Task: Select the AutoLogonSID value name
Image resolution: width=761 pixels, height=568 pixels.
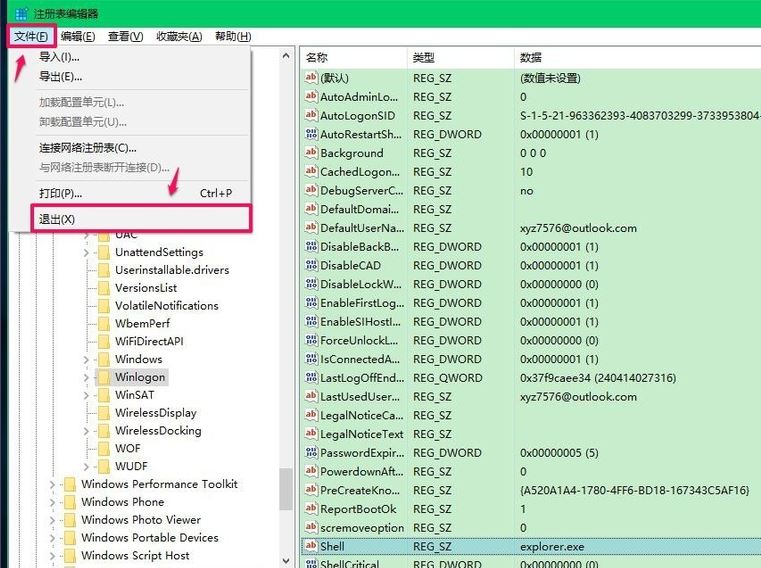Action: tap(357, 116)
